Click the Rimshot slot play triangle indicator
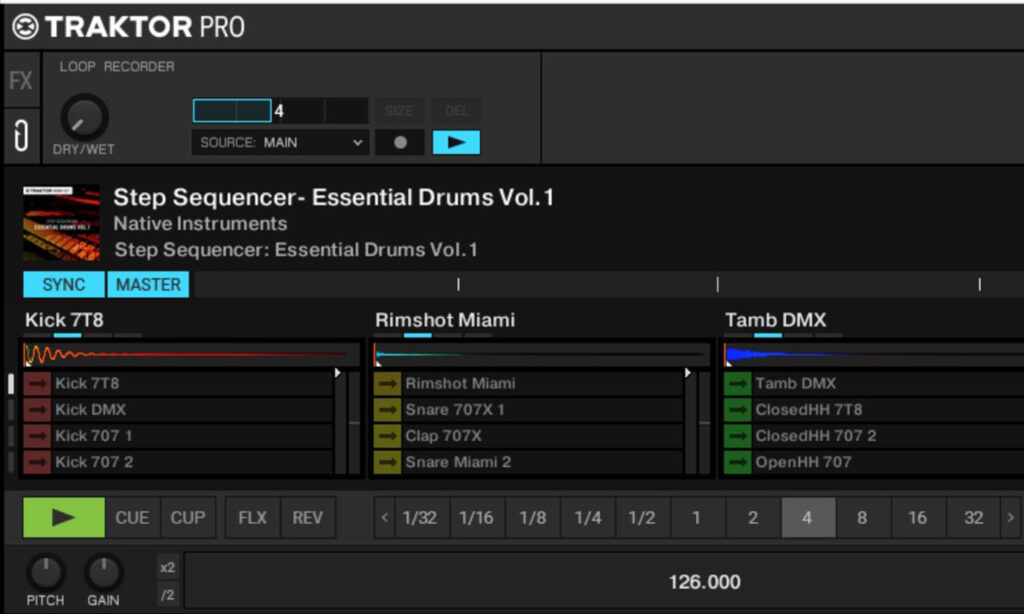 point(688,373)
